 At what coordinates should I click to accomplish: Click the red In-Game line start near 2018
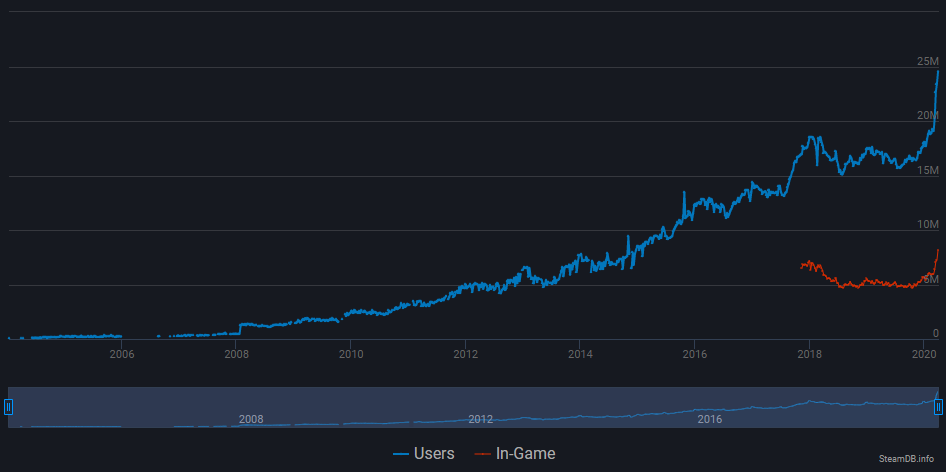click(x=801, y=266)
